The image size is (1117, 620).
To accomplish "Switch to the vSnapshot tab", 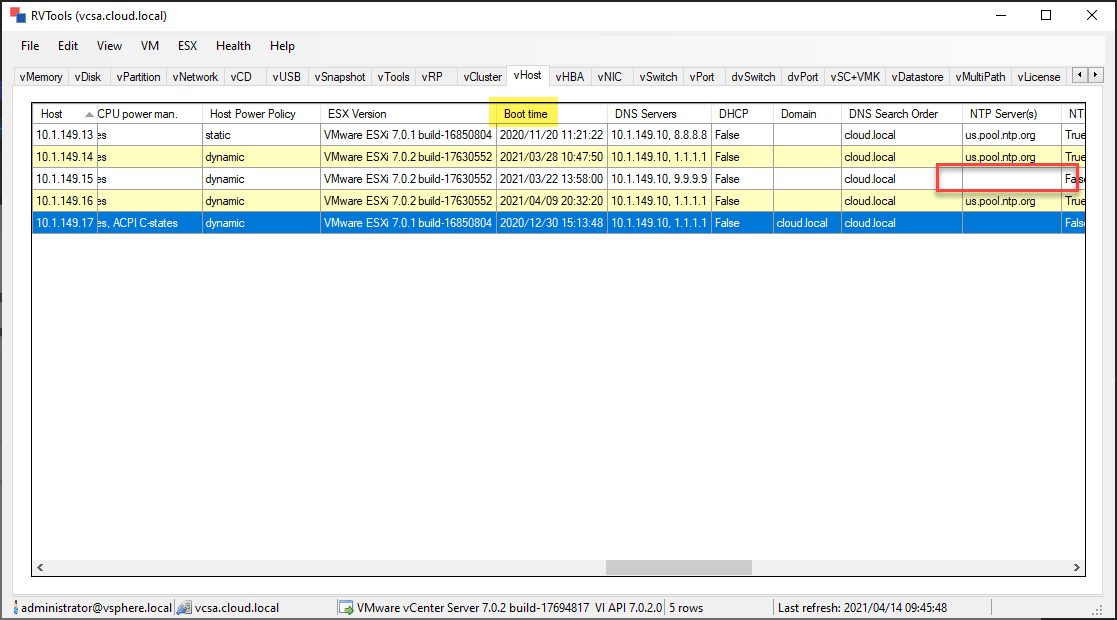I will coord(340,77).
